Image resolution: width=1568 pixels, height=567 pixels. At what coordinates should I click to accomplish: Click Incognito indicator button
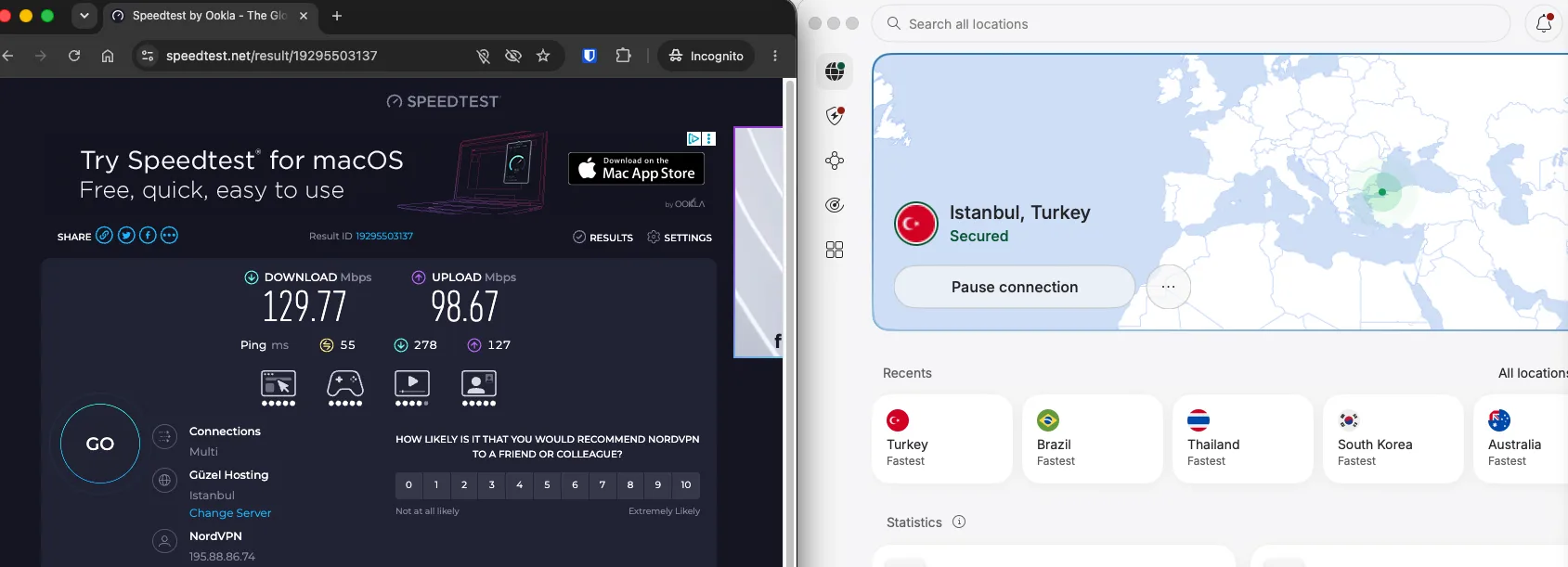tap(706, 56)
